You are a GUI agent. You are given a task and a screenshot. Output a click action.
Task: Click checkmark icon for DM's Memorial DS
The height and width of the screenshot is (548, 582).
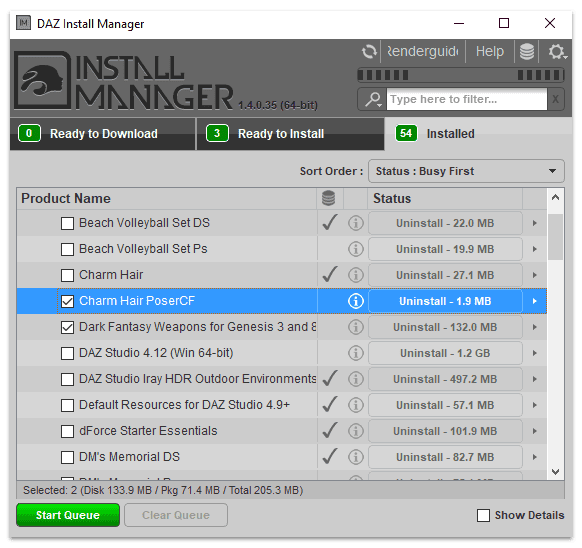click(x=330, y=456)
